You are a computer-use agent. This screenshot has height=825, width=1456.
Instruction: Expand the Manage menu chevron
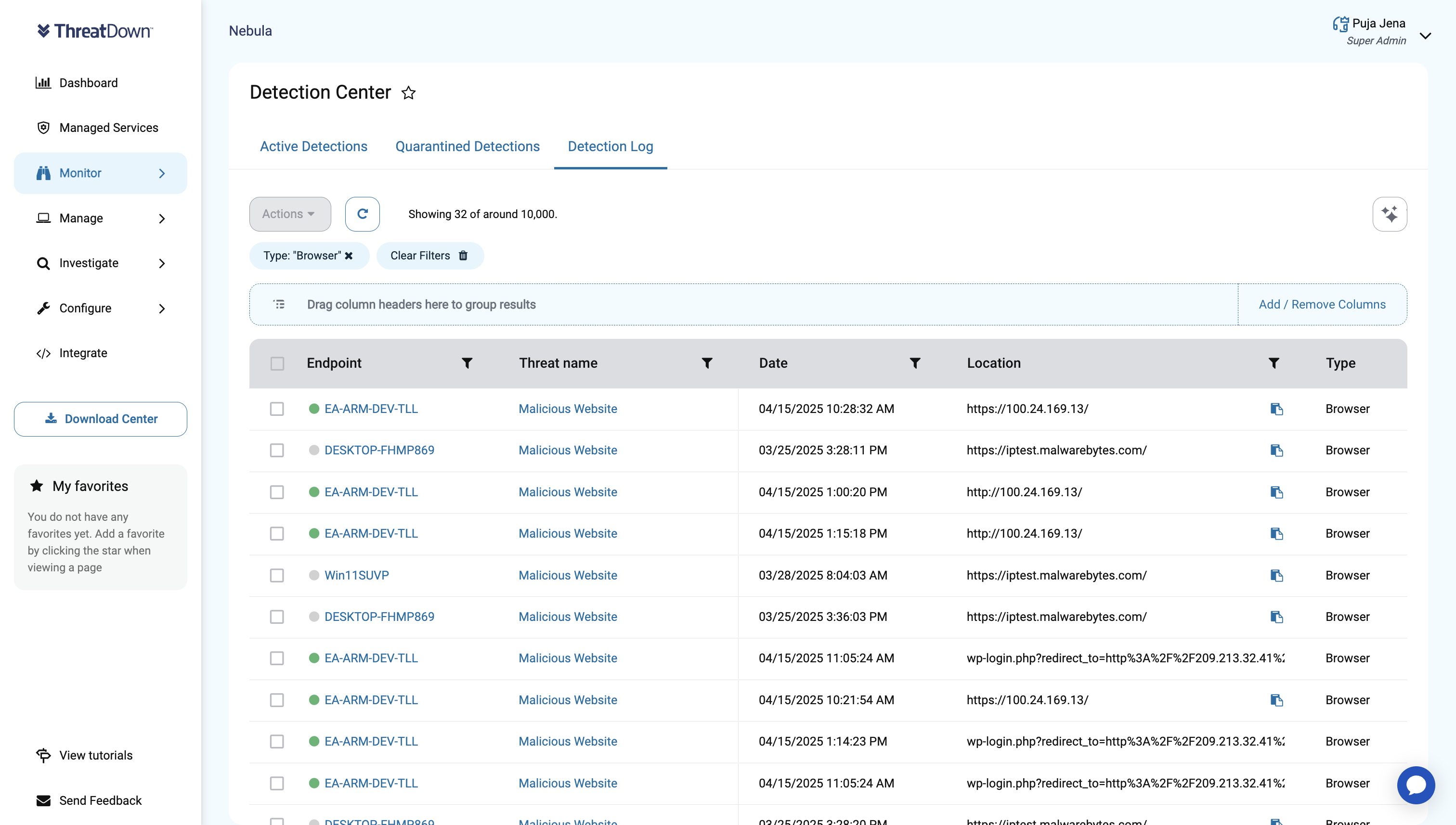click(161, 218)
